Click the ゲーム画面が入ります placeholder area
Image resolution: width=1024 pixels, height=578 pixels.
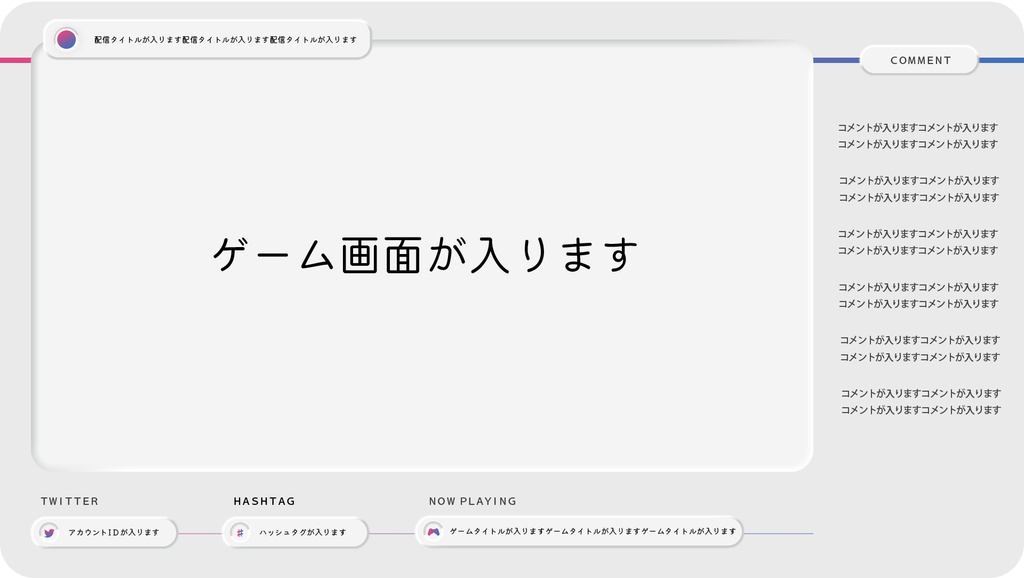pyautogui.click(x=425, y=255)
